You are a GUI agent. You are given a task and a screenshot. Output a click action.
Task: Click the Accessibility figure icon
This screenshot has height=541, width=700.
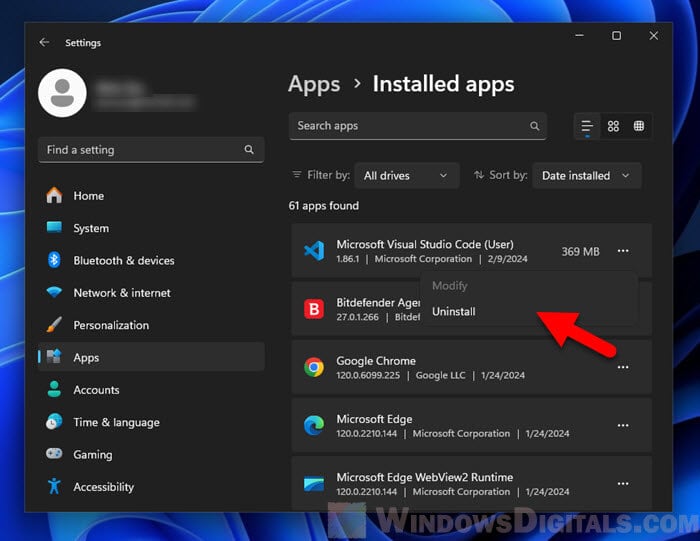[54, 486]
